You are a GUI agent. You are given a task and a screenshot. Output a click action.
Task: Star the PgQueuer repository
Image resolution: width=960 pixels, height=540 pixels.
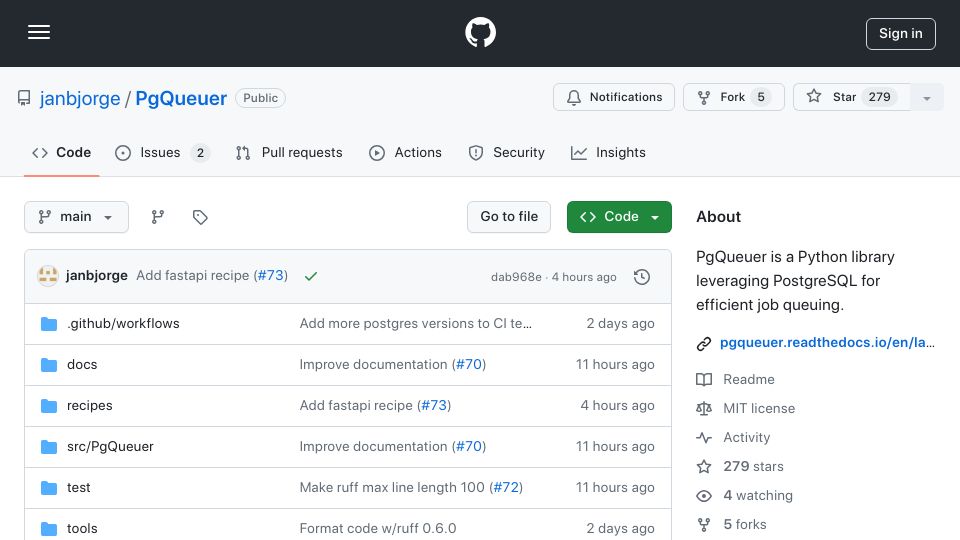pyautogui.click(x=851, y=97)
